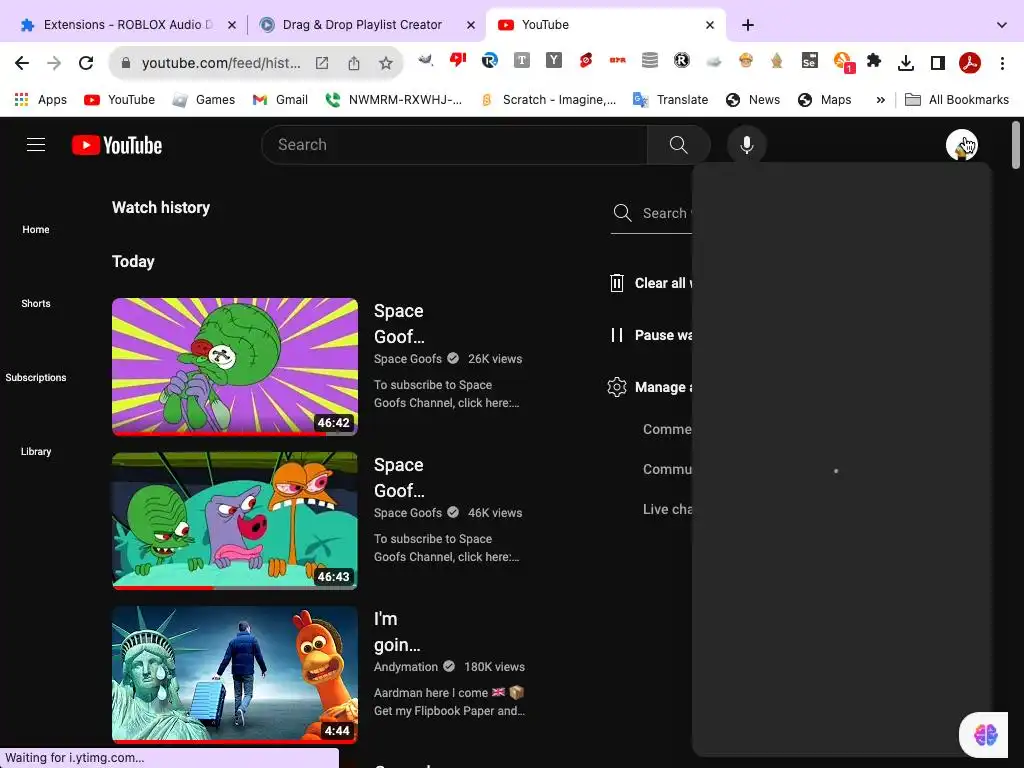
Task: Open the Apps bookmark
Action: [x=40, y=100]
